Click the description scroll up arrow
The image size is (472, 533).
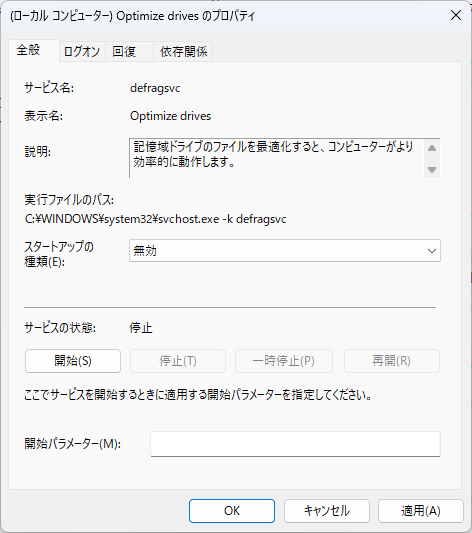(x=432, y=148)
